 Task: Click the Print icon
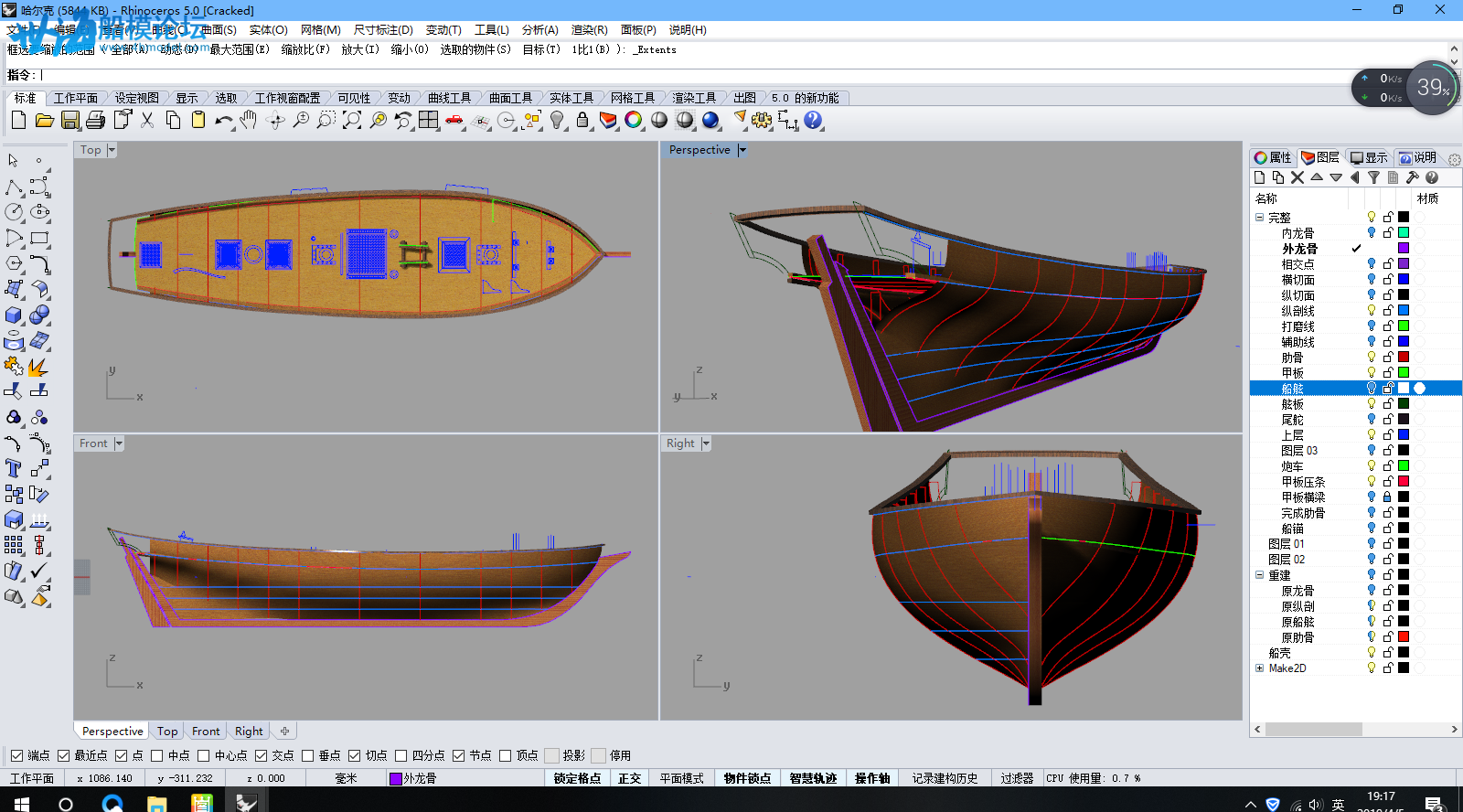(x=95, y=120)
